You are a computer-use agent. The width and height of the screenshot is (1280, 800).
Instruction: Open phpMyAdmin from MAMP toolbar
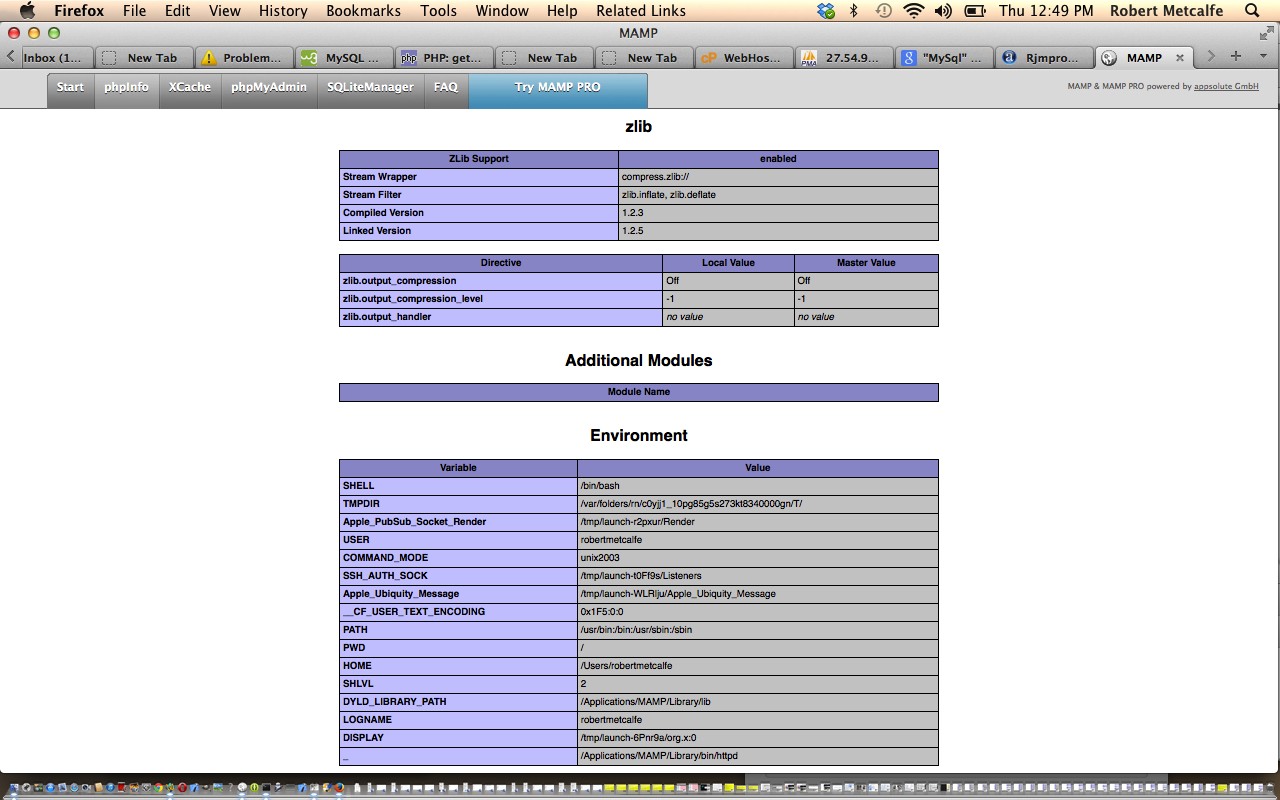[x=268, y=88]
